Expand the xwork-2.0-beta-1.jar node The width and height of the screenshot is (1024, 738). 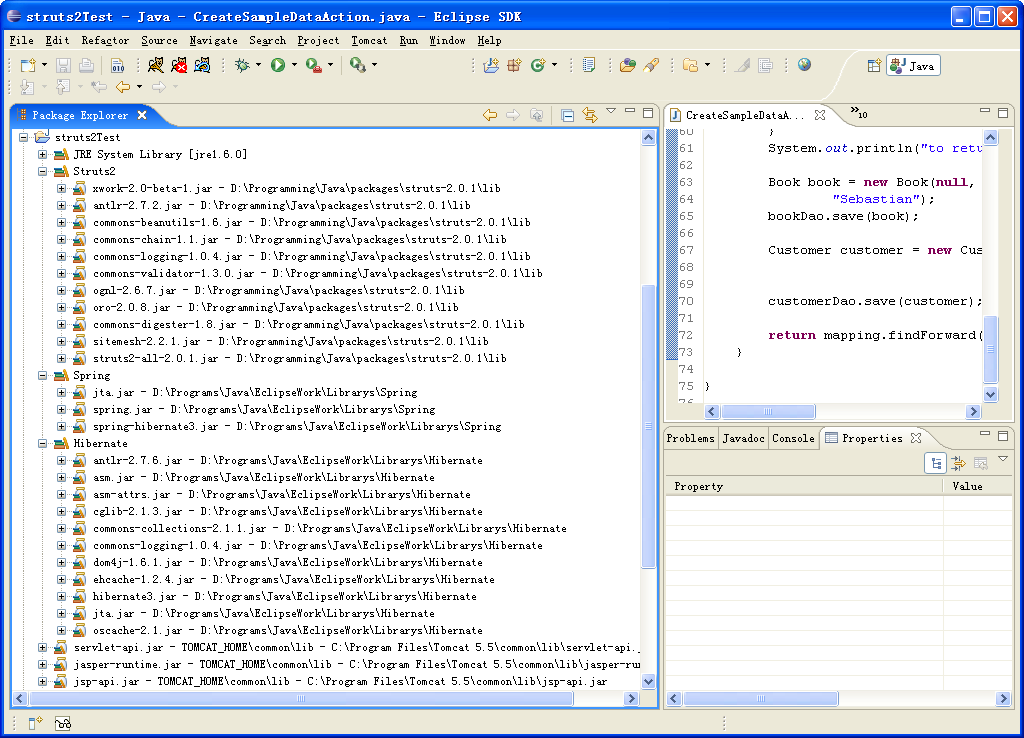[x=61, y=188]
